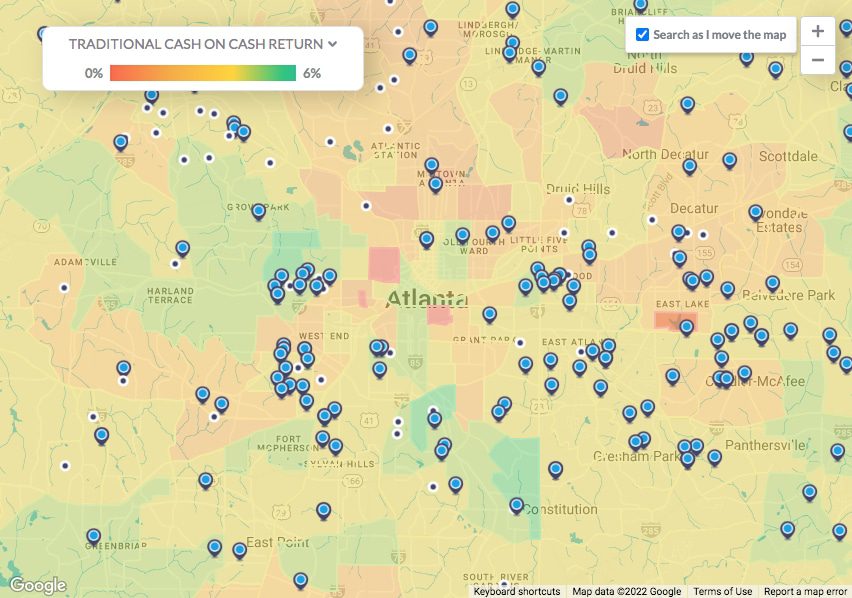Open the Terms of Use link
Image resolution: width=852 pixels, height=598 pixels.
tap(722, 591)
